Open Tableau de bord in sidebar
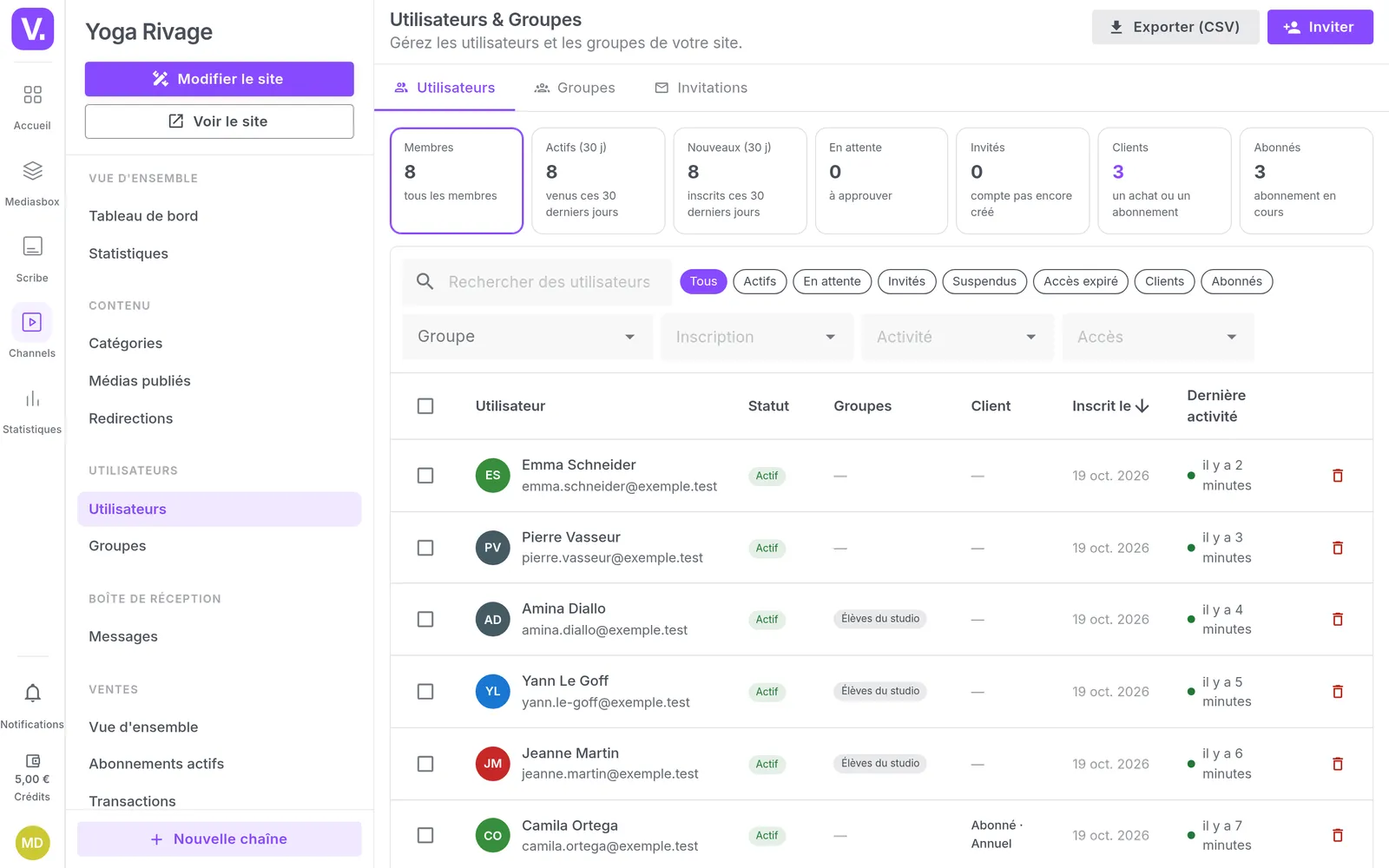 tap(143, 216)
